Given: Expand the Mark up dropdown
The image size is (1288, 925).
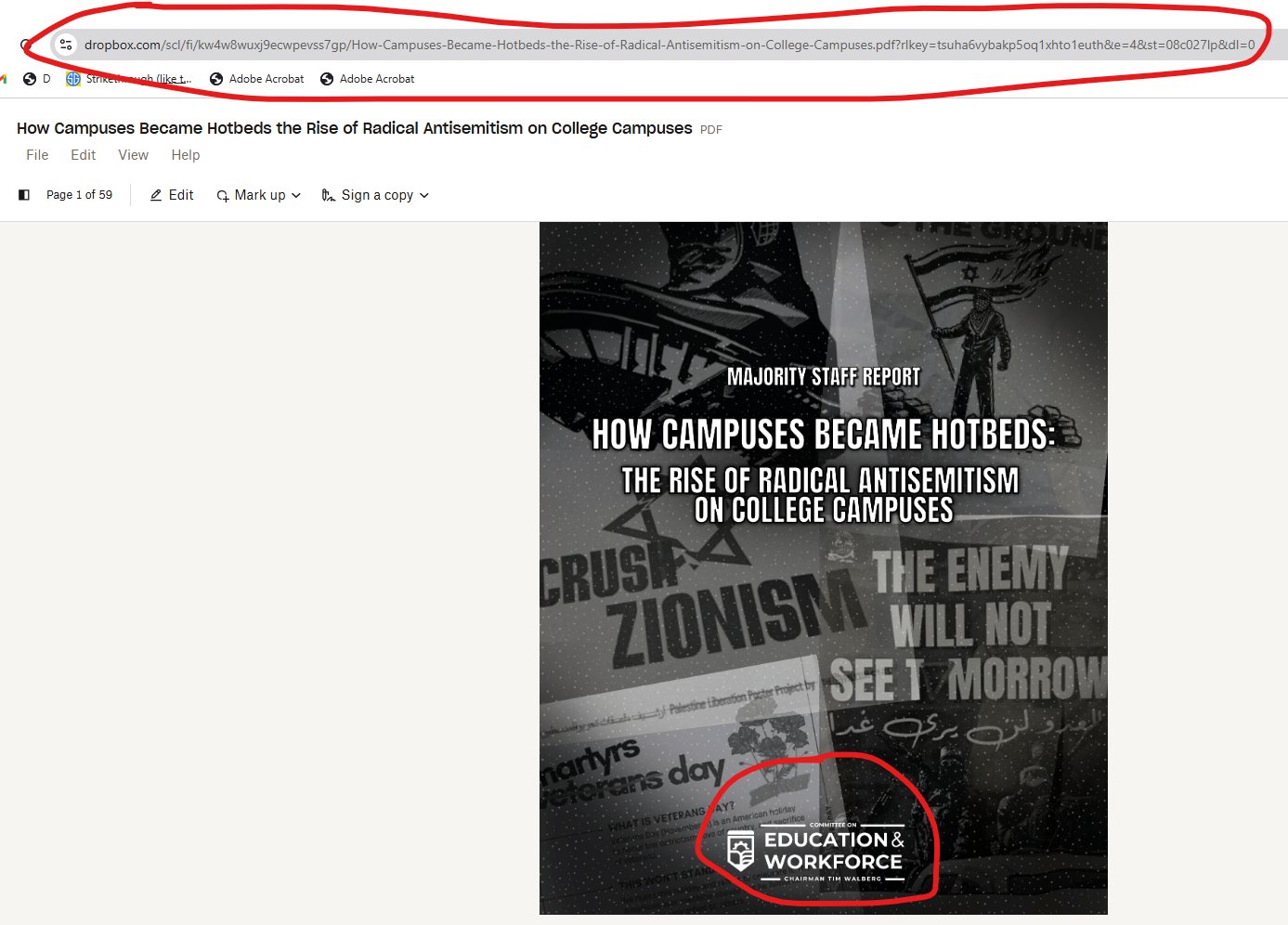Looking at the screenshot, I should 259,195.
